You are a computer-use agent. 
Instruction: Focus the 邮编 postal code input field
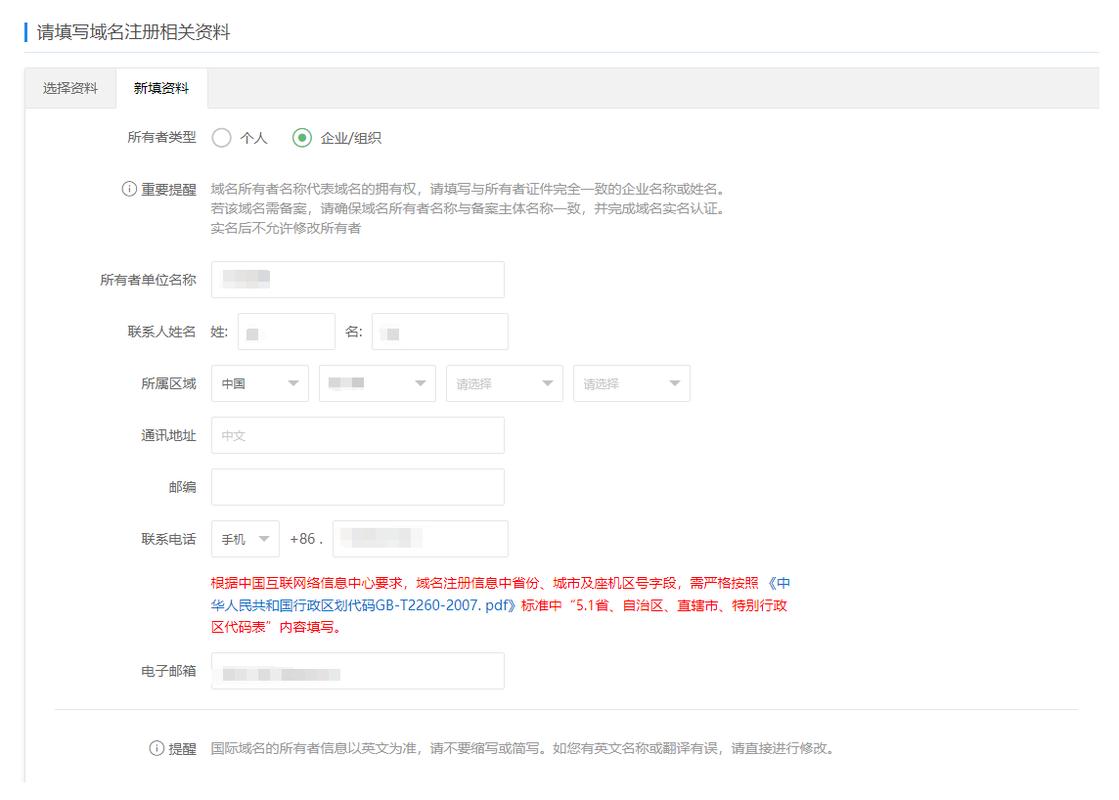358,487
